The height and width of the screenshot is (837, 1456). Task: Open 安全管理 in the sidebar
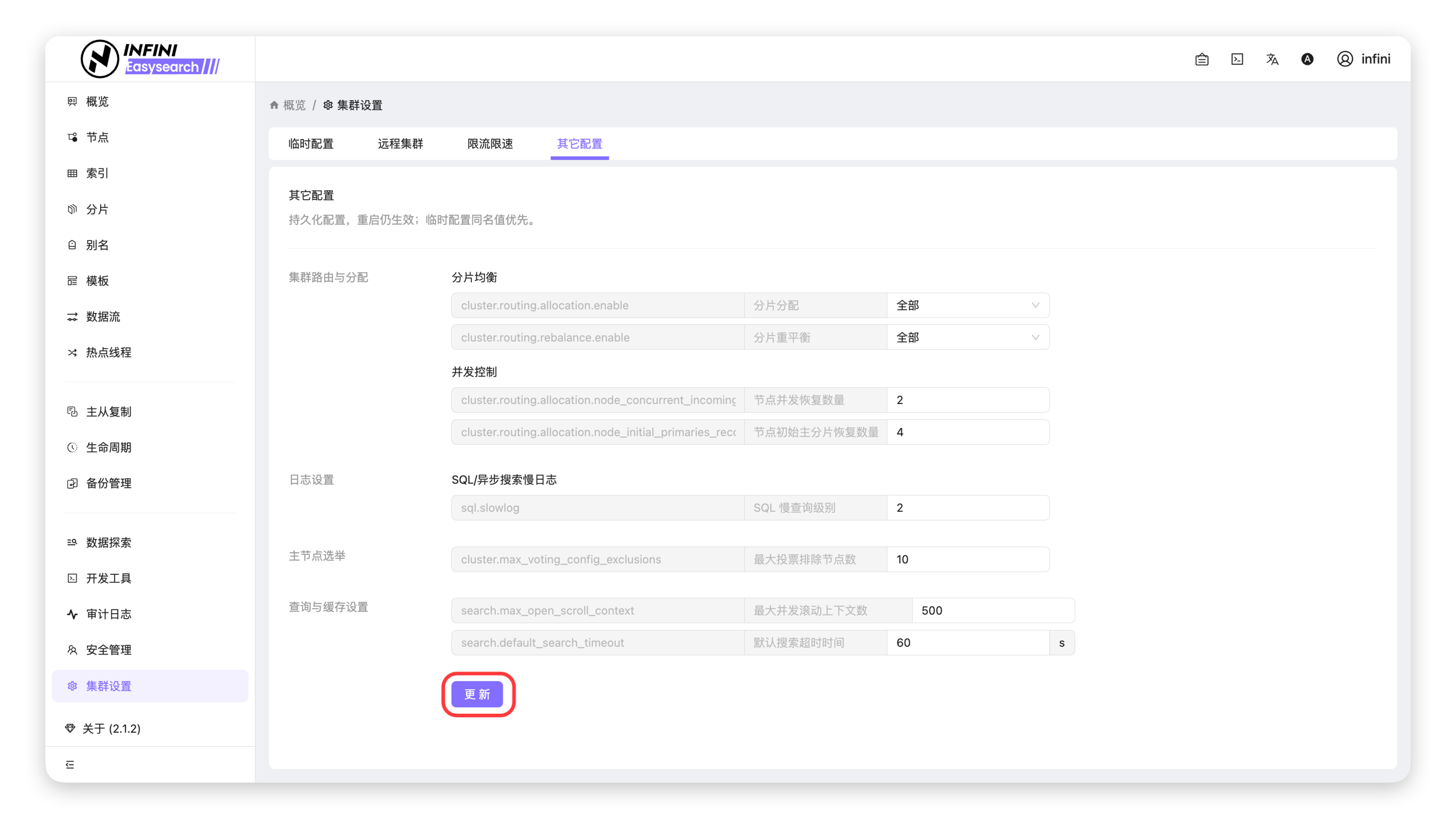[109, 650]
